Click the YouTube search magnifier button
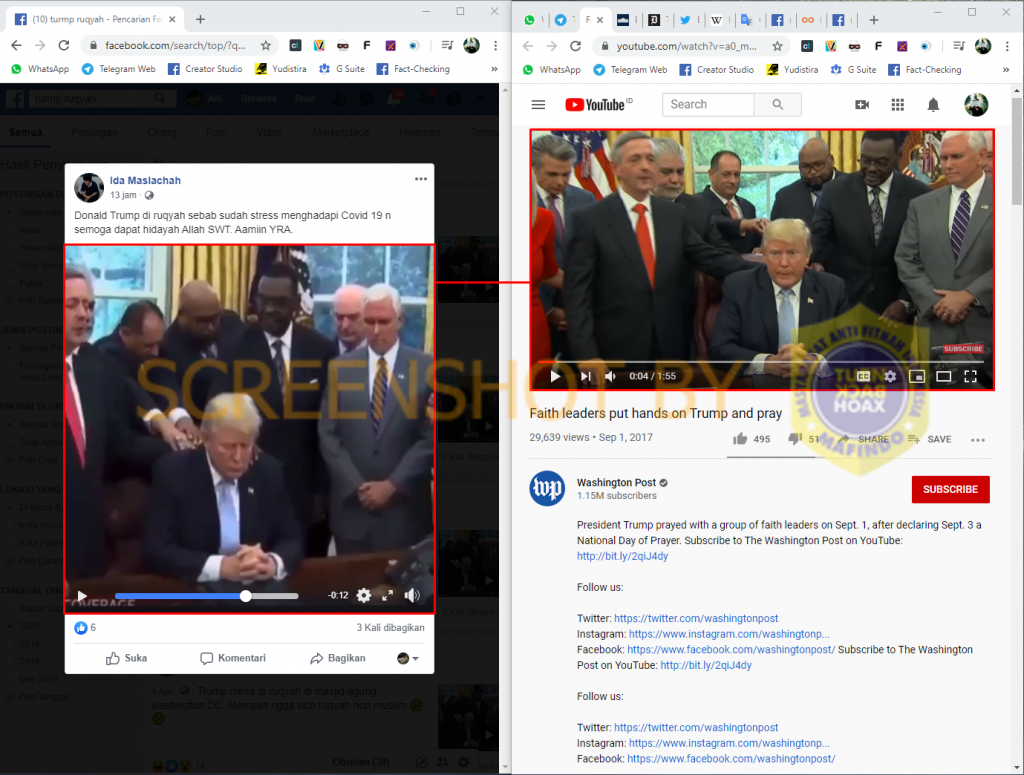Screen dimensions: 1024x775 777,105
